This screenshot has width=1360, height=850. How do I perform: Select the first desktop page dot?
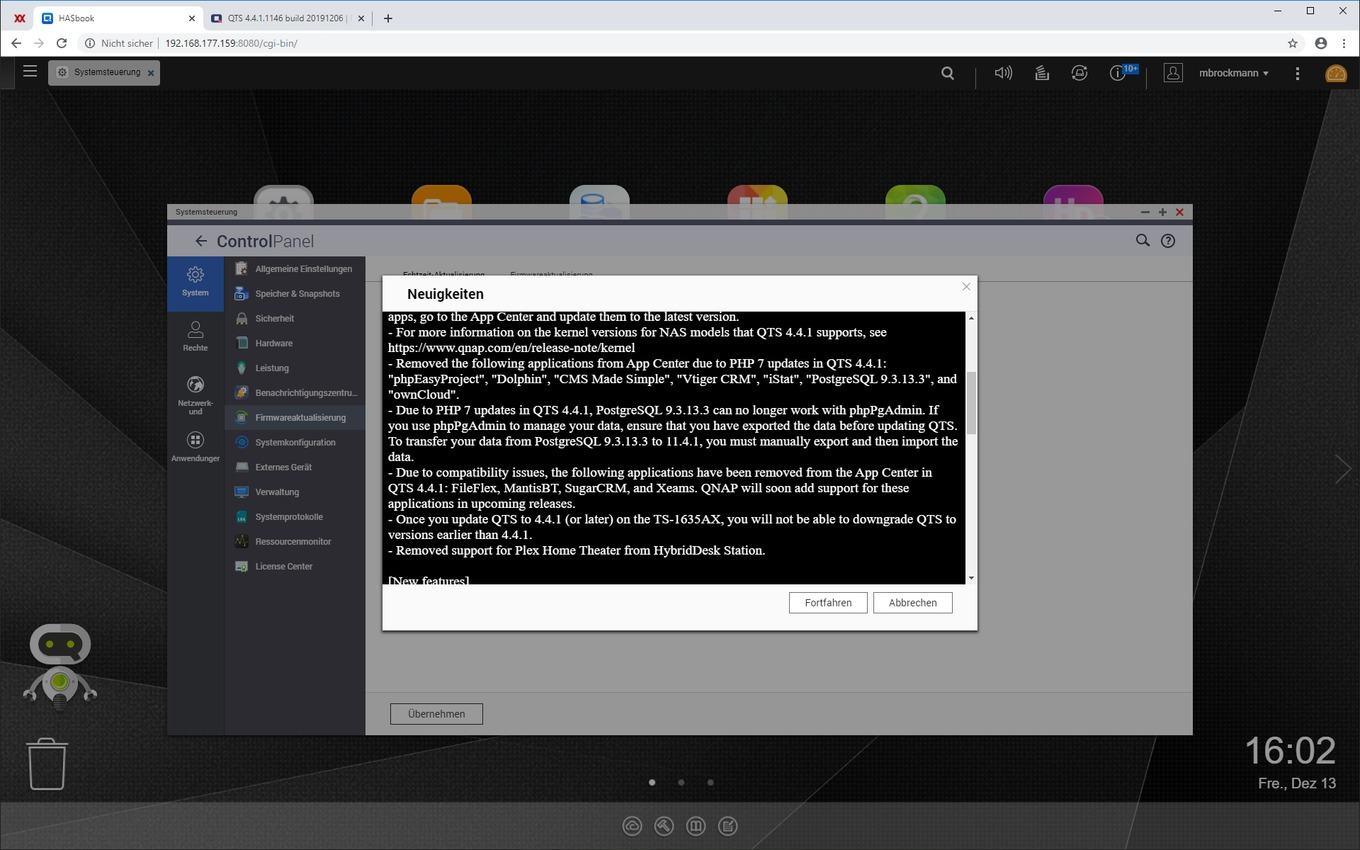[x=652, y=783]
